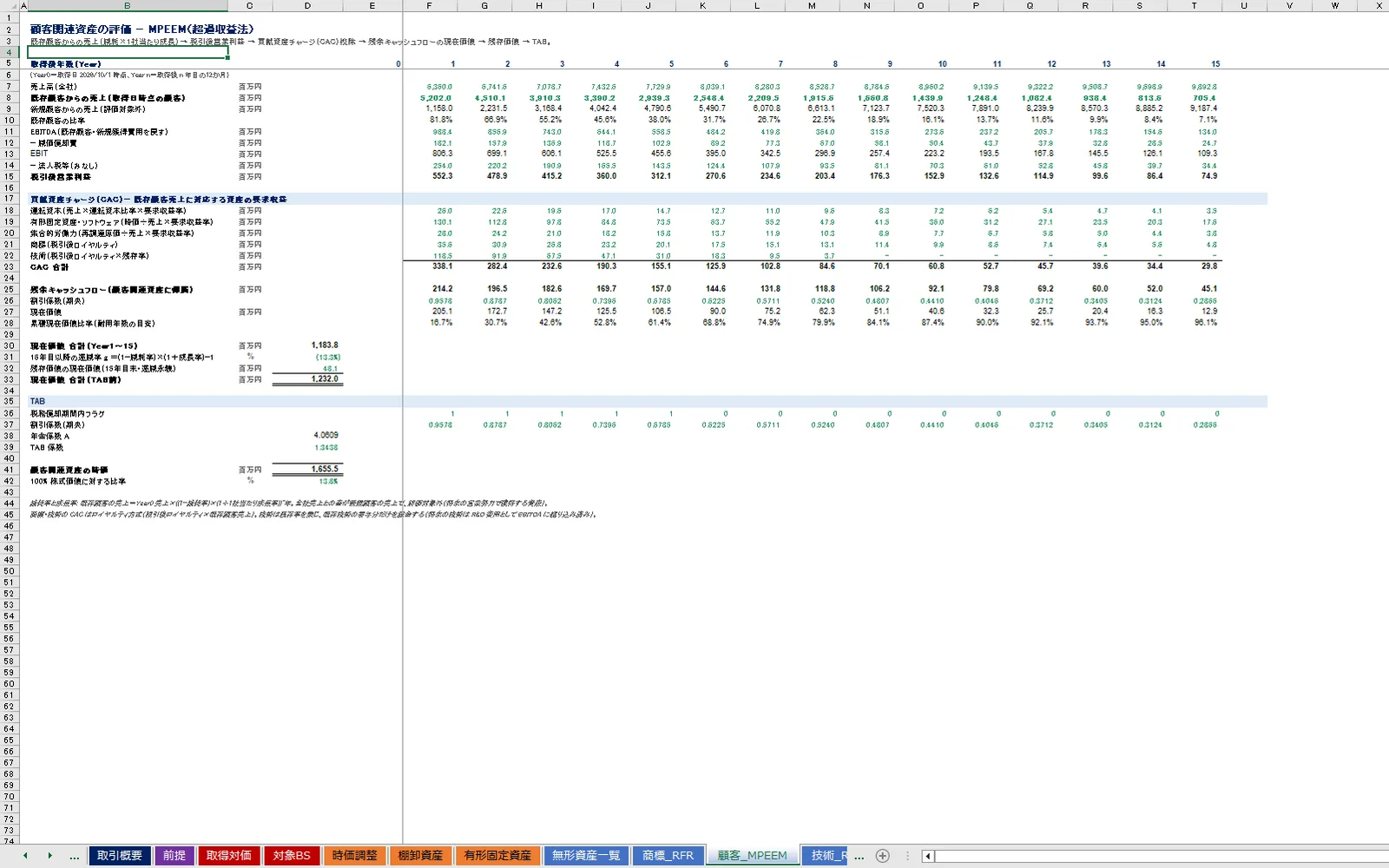
Task: Click the next-sheet navigation arrow
Action: point(49,856)
